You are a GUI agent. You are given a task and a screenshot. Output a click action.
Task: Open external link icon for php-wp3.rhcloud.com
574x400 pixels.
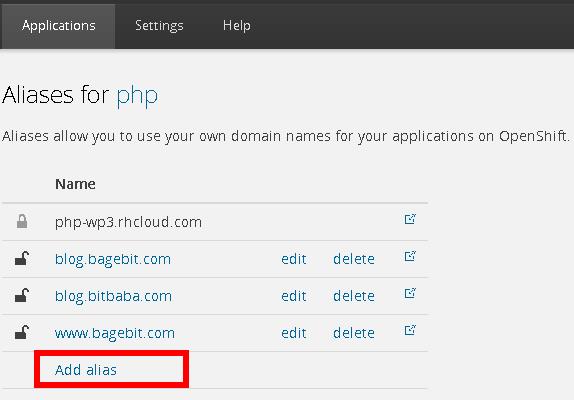(x=410, y=219)
